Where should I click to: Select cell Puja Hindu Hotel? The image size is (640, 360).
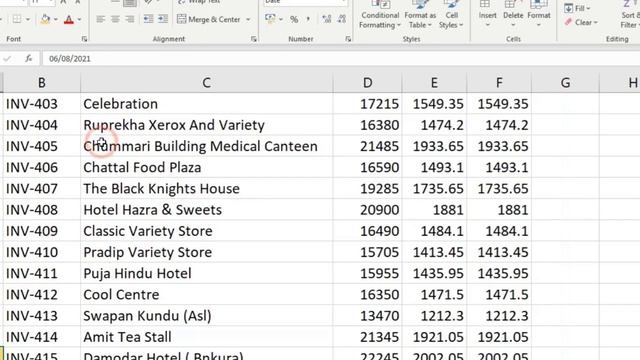[207, 273]
